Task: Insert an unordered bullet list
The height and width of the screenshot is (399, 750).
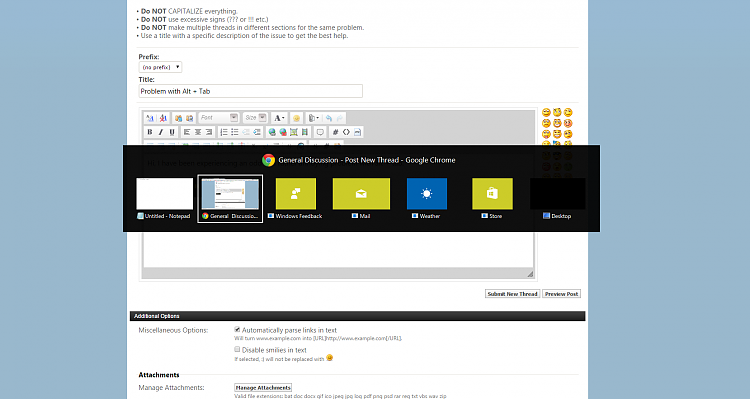Action: 234,132
